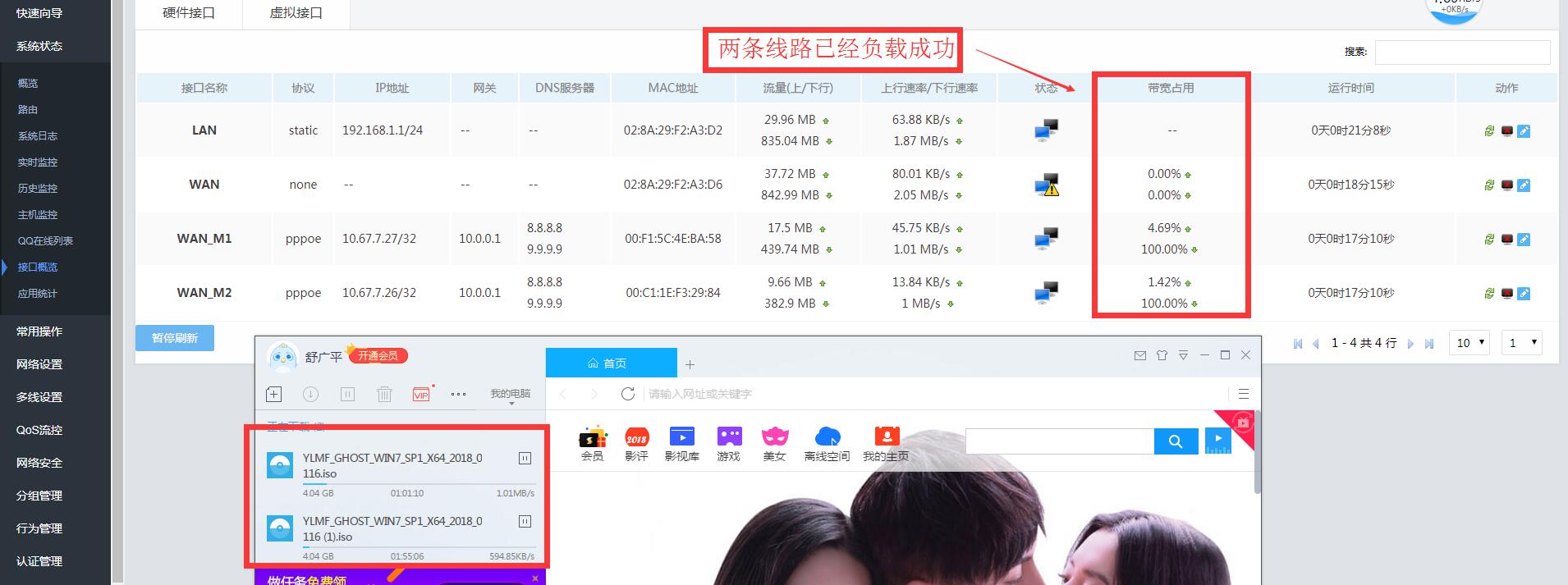
Task: Open the 我的主页 shortcut icon
Action: (886, 444)
